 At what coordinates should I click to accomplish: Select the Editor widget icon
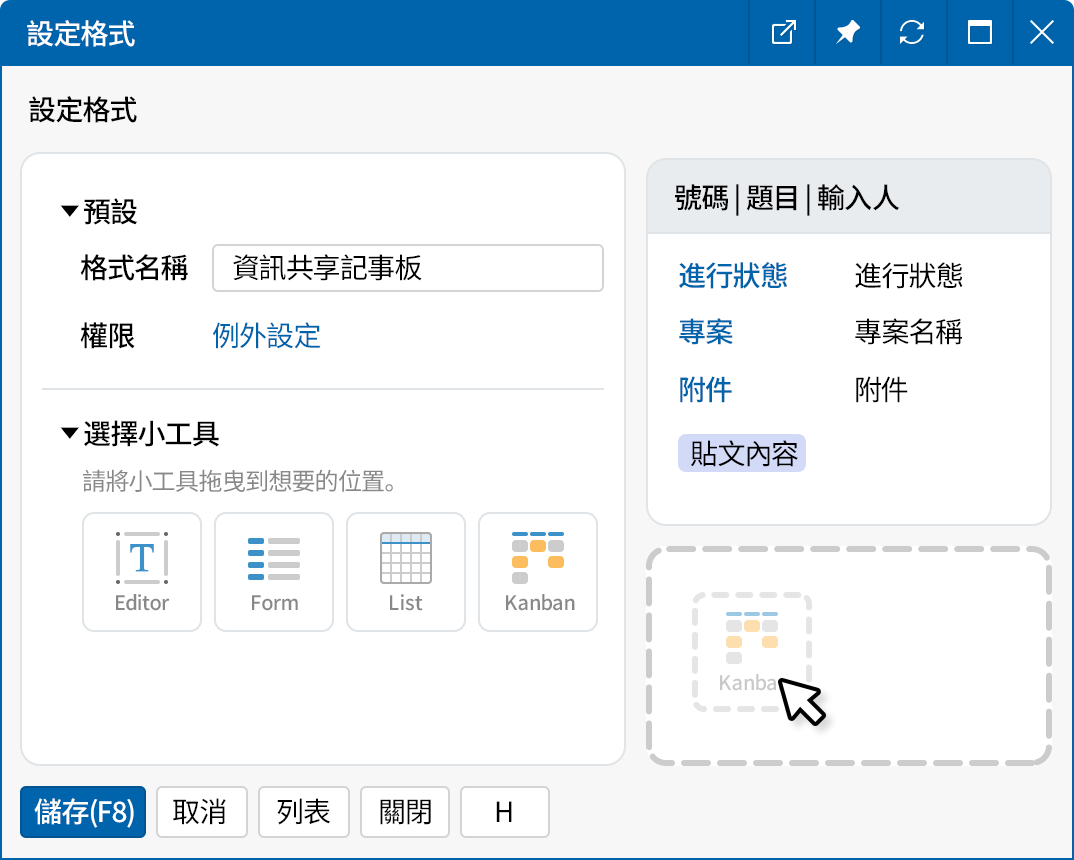click(x=141, y=572)
